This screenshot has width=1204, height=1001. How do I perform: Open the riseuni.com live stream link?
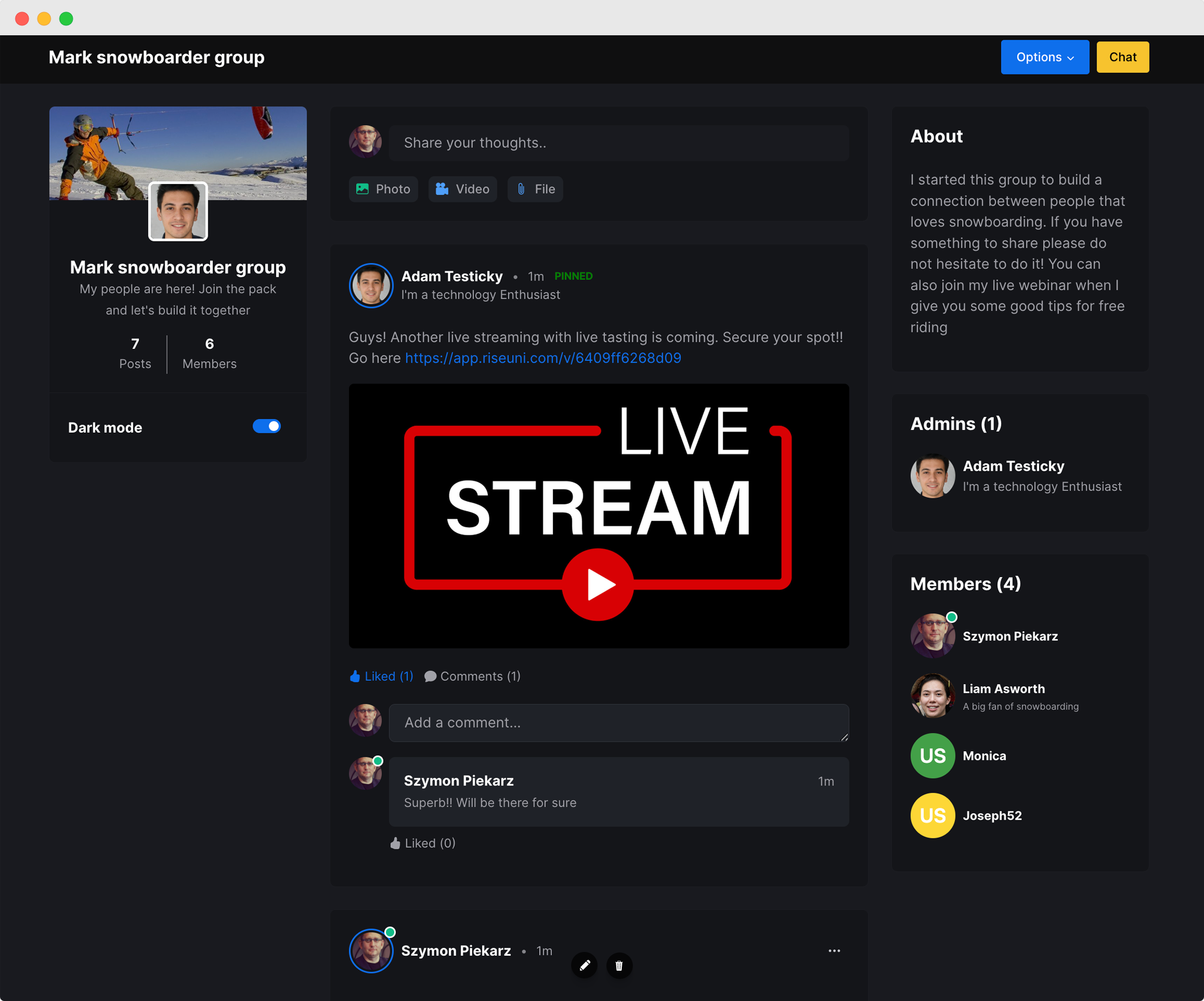pos(543,358)
